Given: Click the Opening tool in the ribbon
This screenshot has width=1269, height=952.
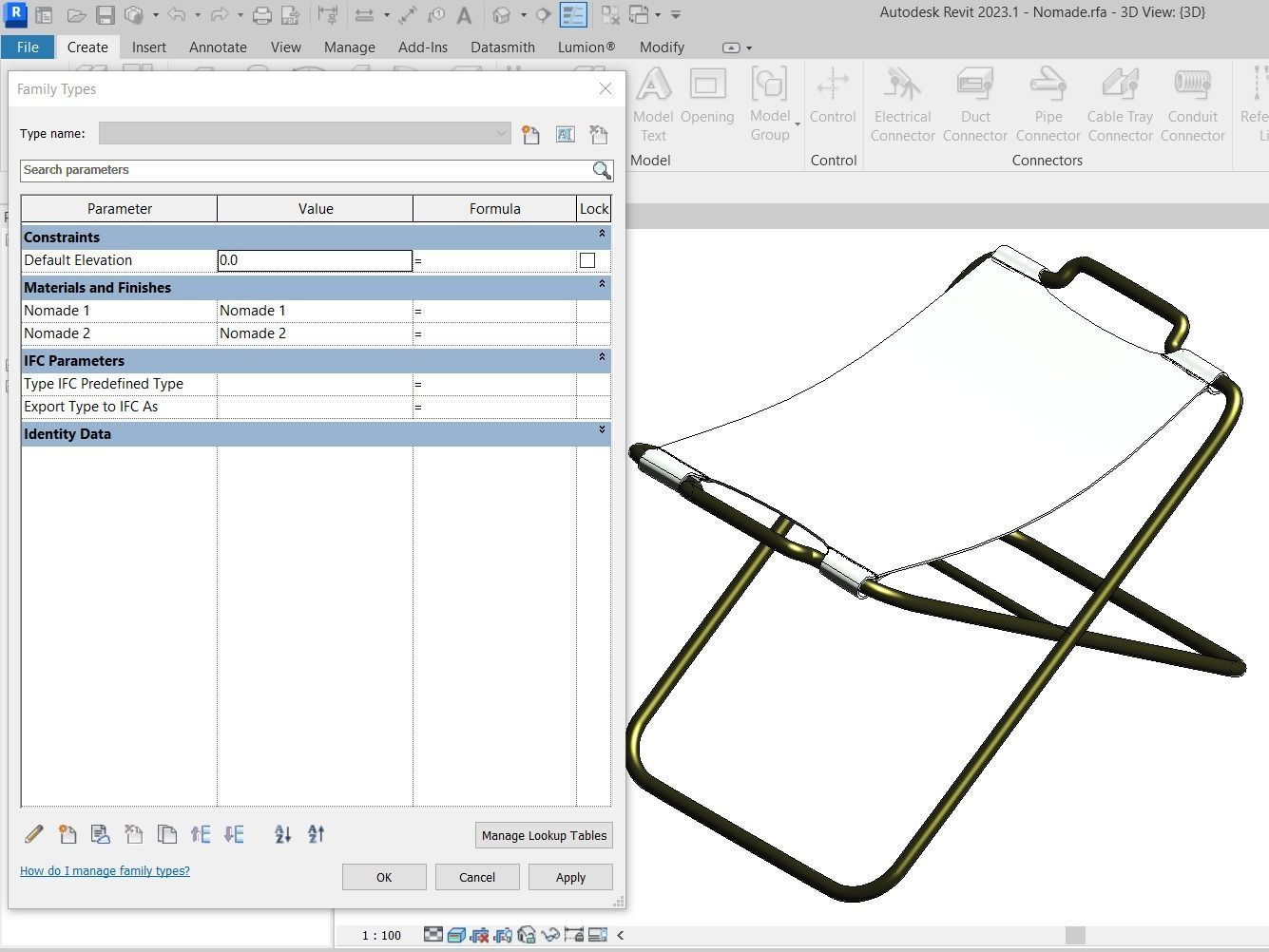Looking at the screenshot, I should click(707, 97).
